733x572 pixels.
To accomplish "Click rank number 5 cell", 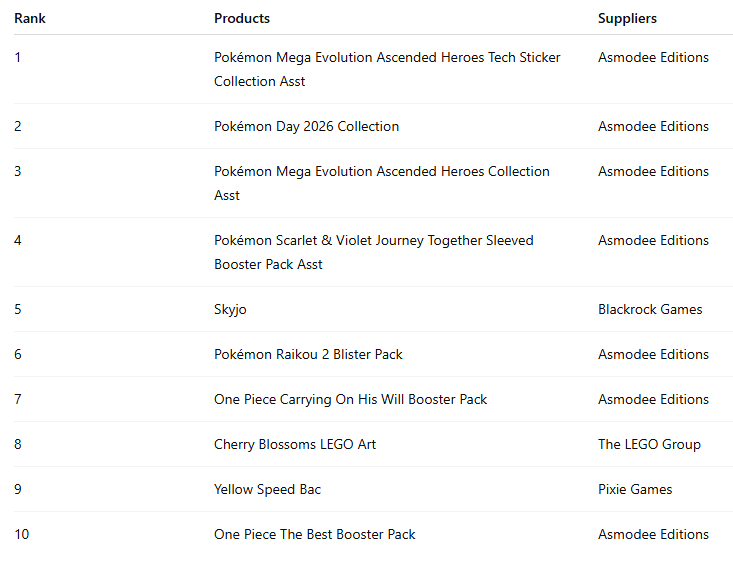I will 18,309.
